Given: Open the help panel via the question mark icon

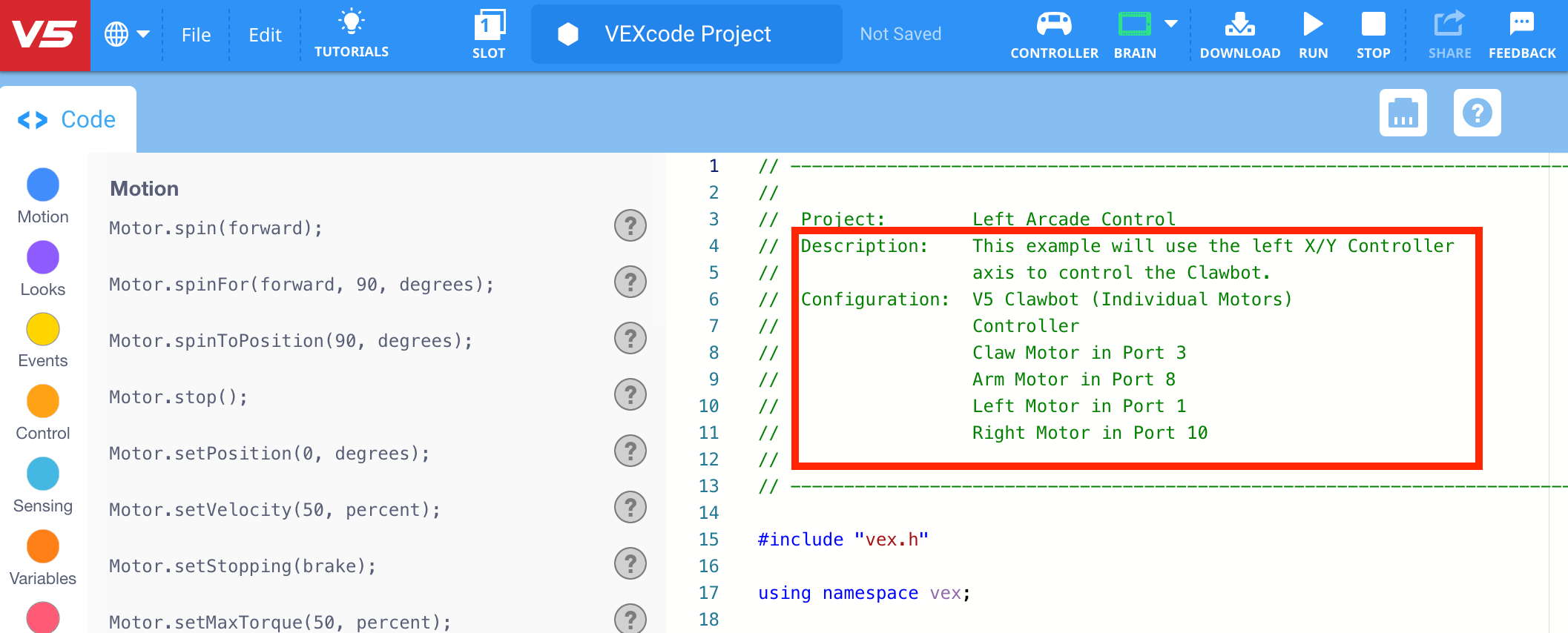Looking at the screenshot, I should pyautogui.click(x=1477, y=113).
